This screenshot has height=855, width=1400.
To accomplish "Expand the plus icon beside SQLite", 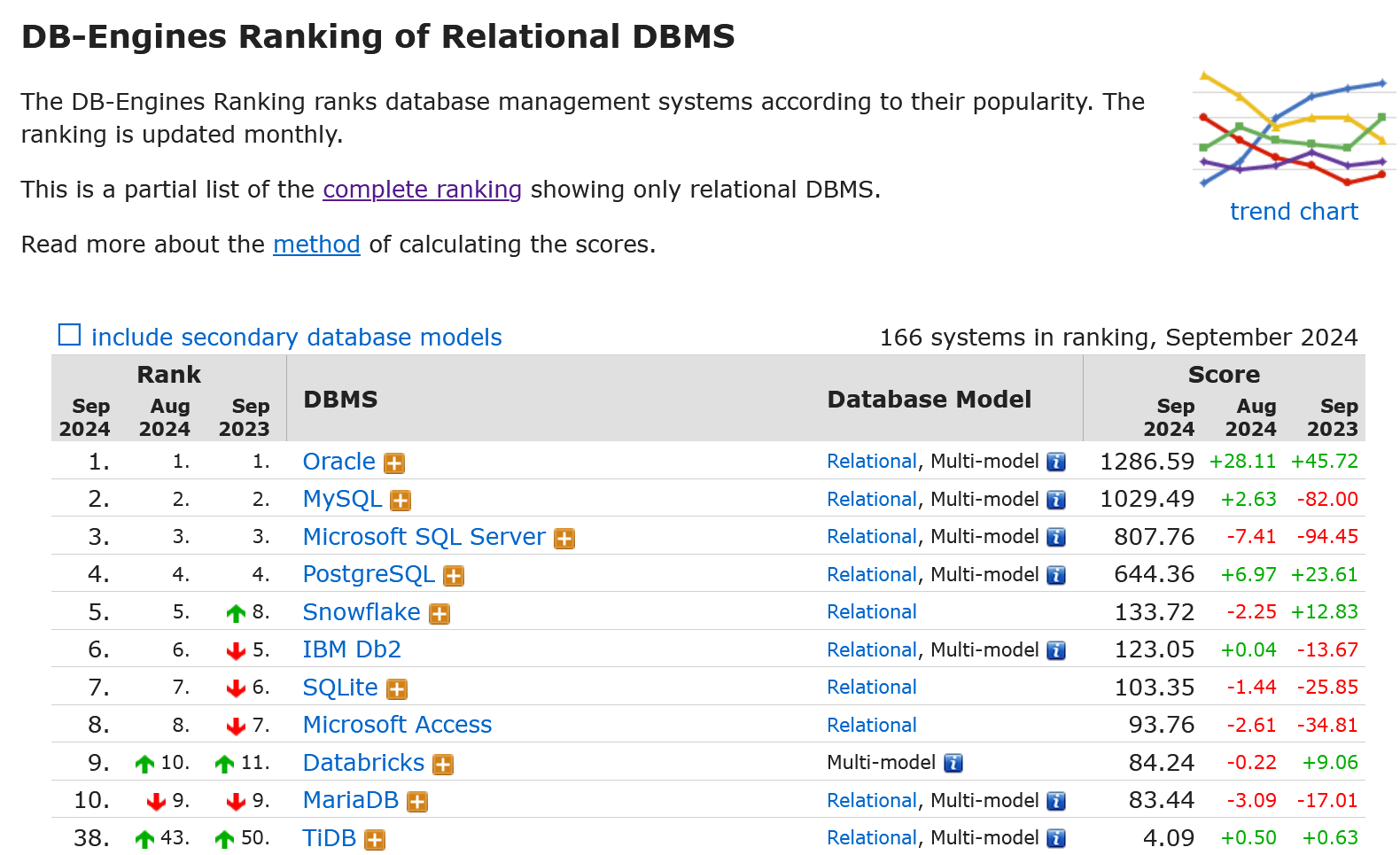I will [x=397, y=689].
